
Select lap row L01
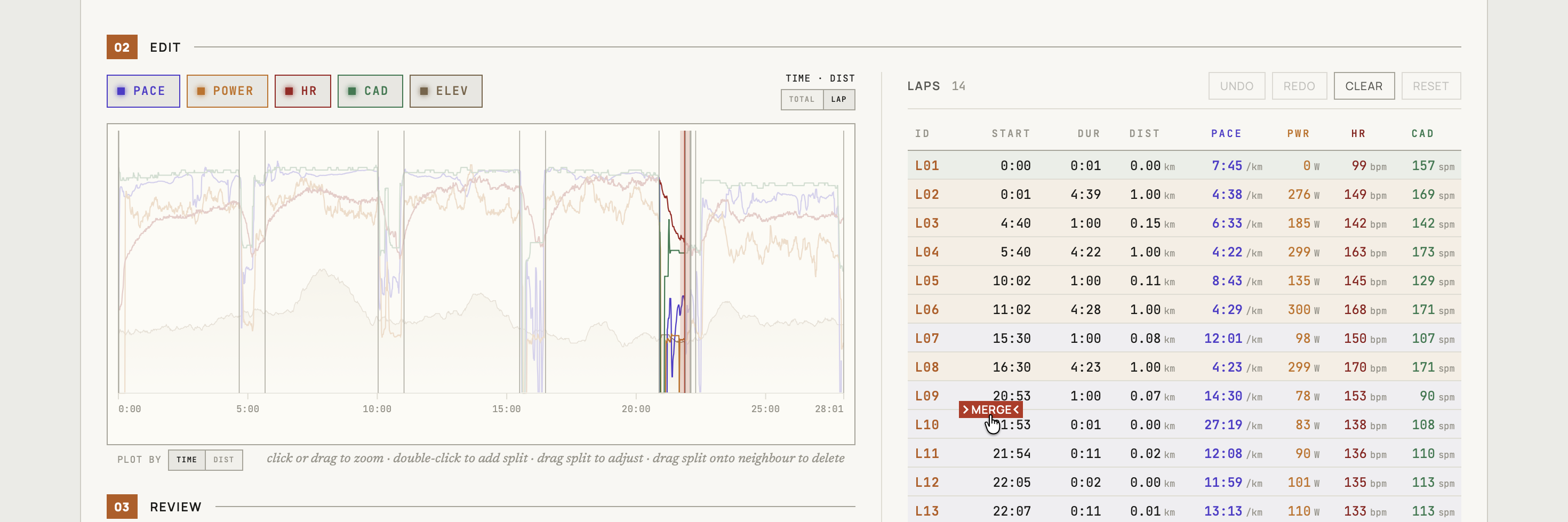1184,165
